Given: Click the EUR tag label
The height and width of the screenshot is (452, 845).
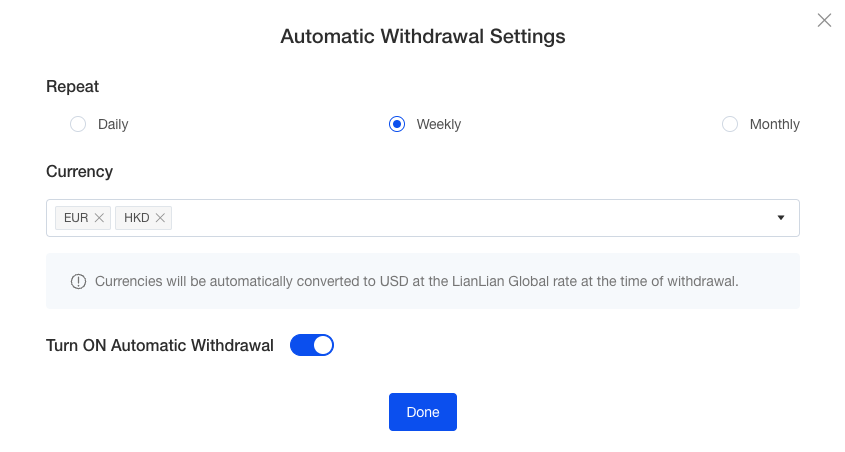Looking at the screenshot, I should [76, 218].
